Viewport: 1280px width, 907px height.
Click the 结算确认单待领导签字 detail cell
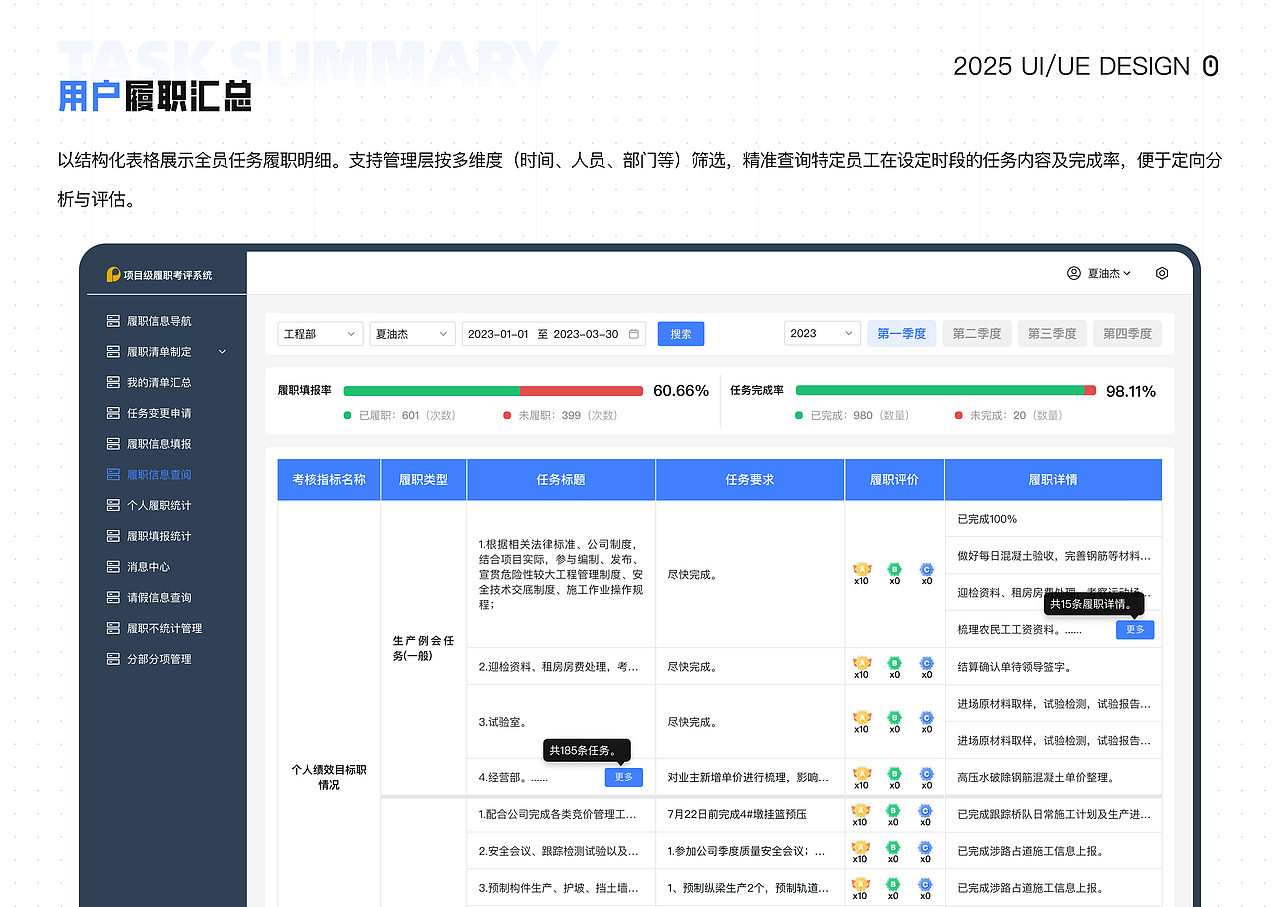[x=1053, y=666]
